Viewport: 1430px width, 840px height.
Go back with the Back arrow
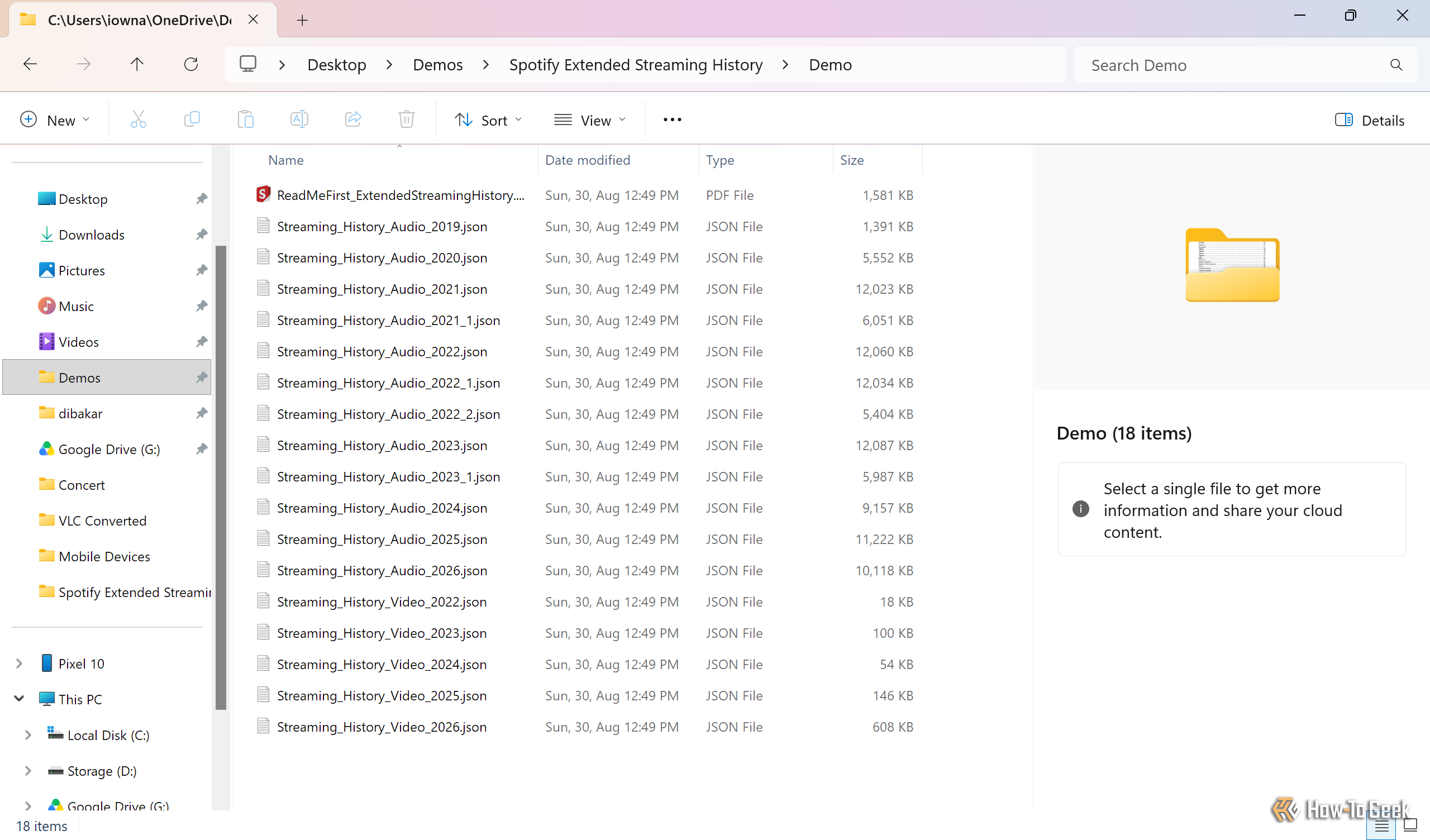point(30,64)
